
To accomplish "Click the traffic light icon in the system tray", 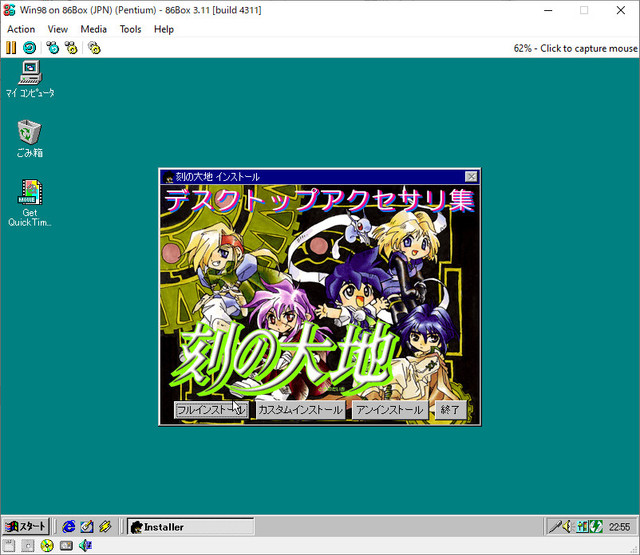I will tap(582, 527).
